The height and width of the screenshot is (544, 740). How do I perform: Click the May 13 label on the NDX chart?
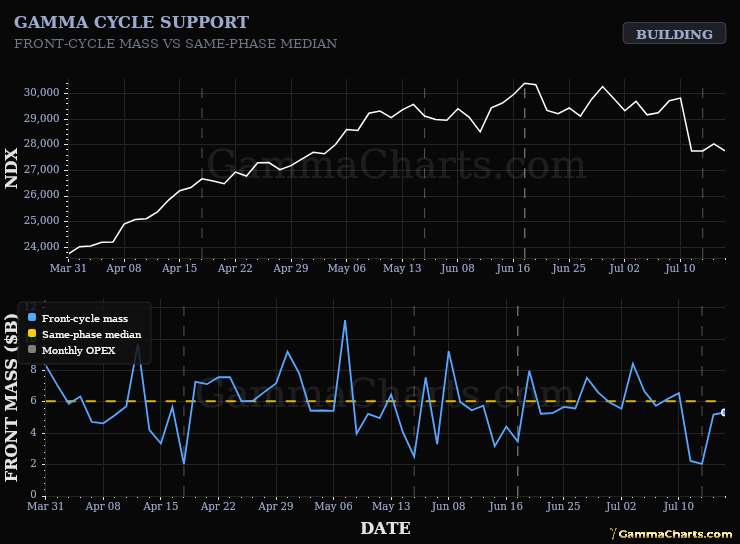pyautogui.click(x=402, y=268)
